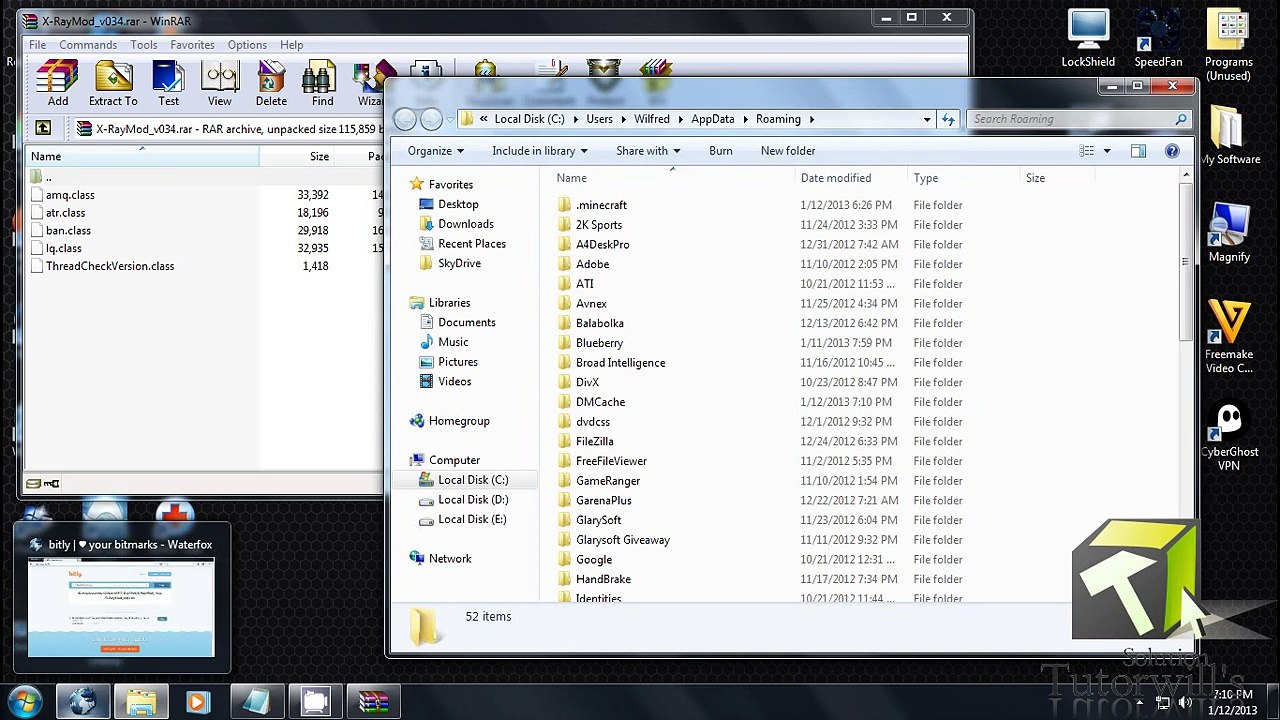Click the Add icon in WinRAR toolbar
Viewport: 1280px width, 720px height.
click(57, 84)
